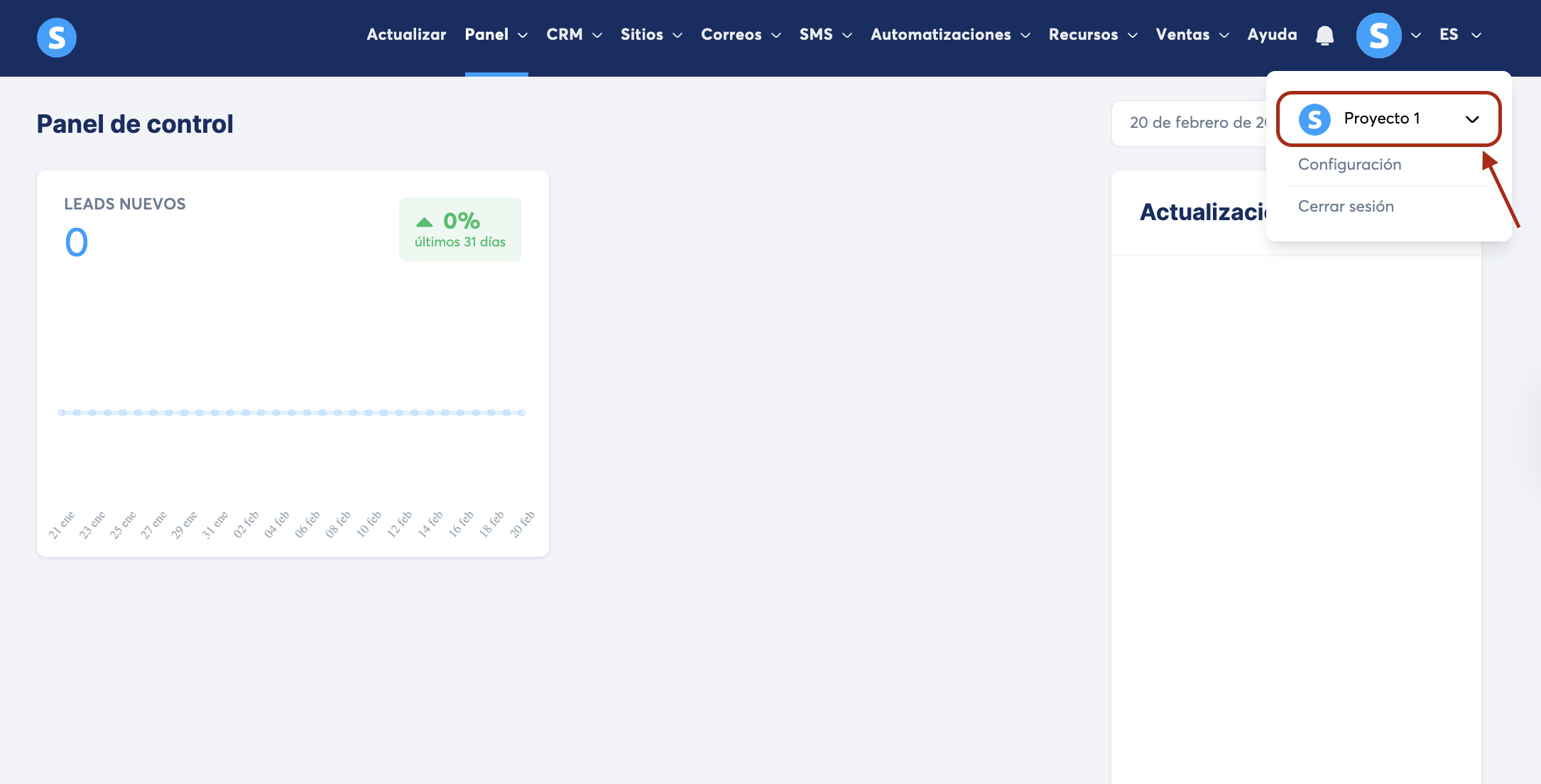Open the Correos menu
This screenshot has width=1541, height=784.
point(740,35)
